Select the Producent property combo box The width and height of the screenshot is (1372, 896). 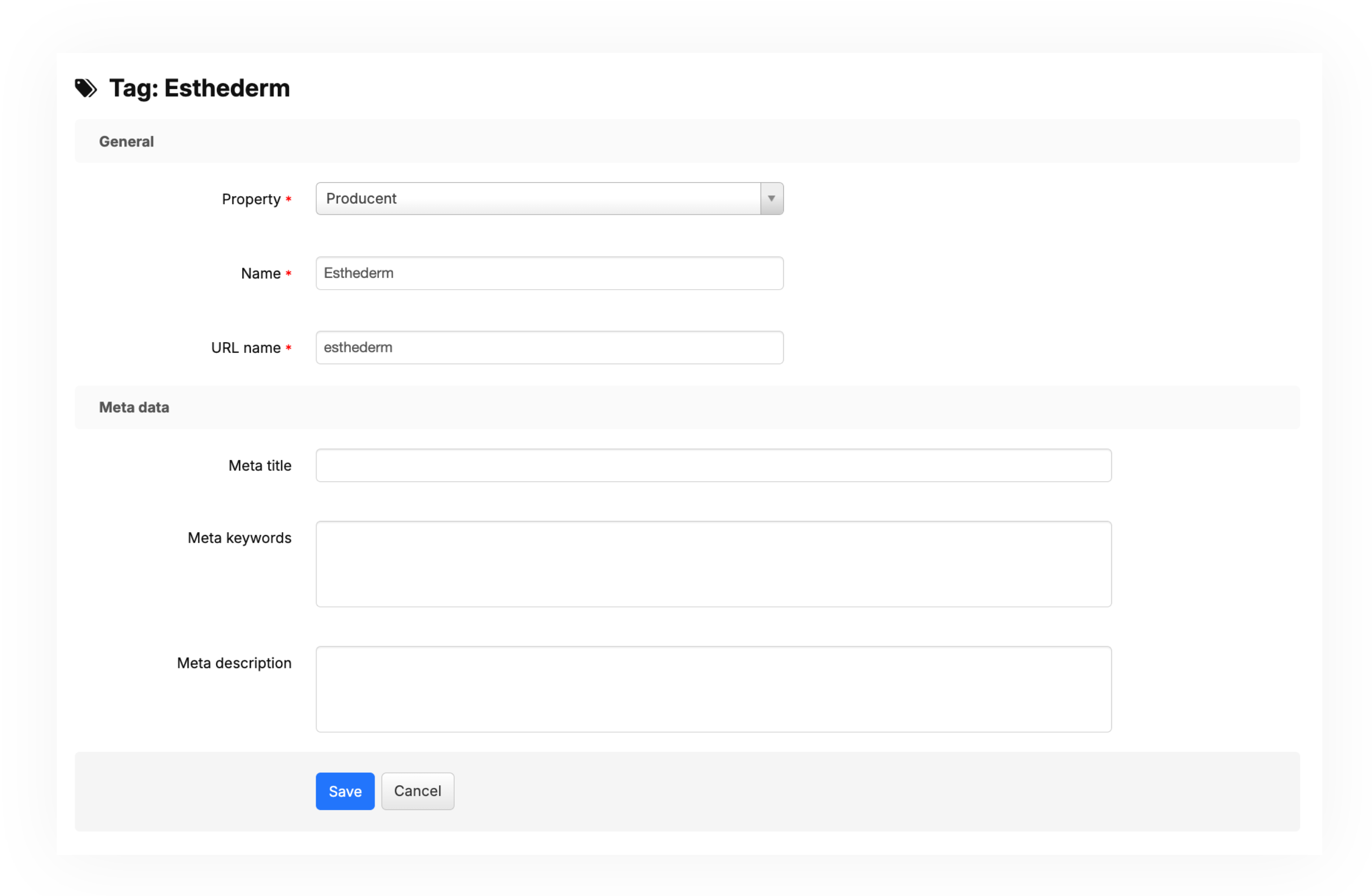[537, 199]
